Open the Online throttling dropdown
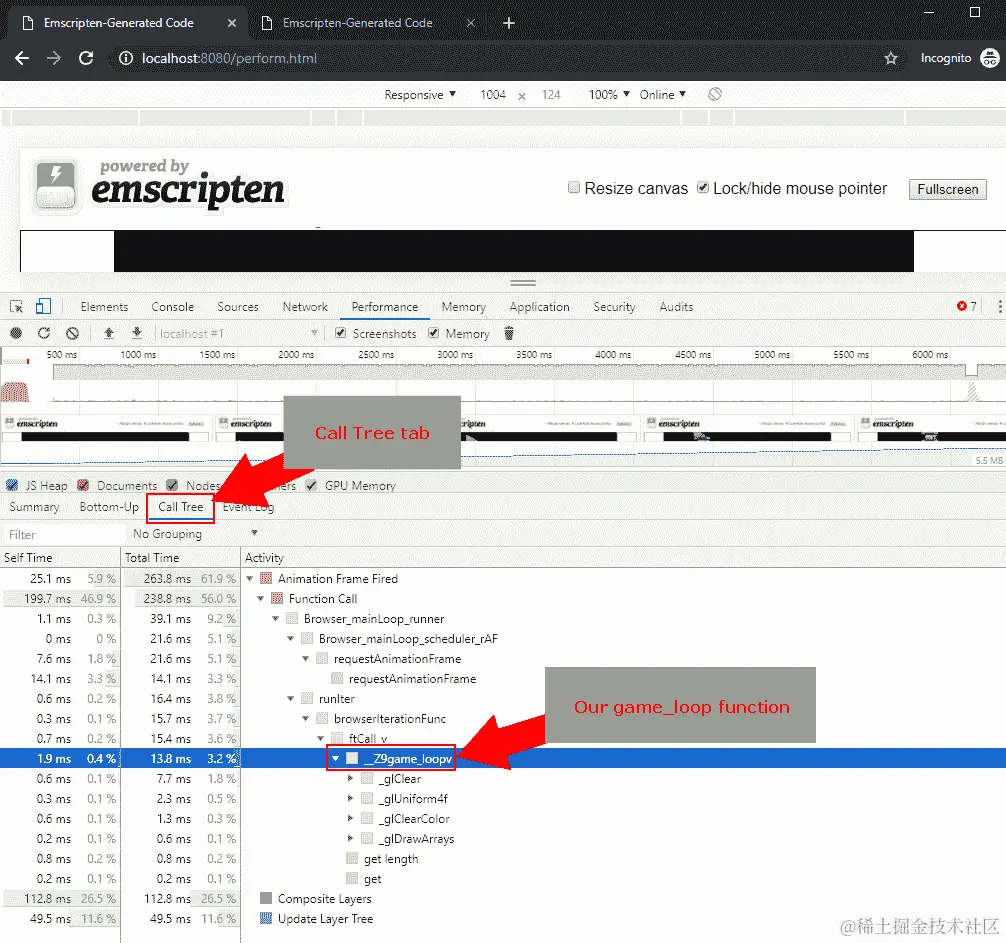The width and height of the screenshot is (1006, 943). tap(663, 94)
